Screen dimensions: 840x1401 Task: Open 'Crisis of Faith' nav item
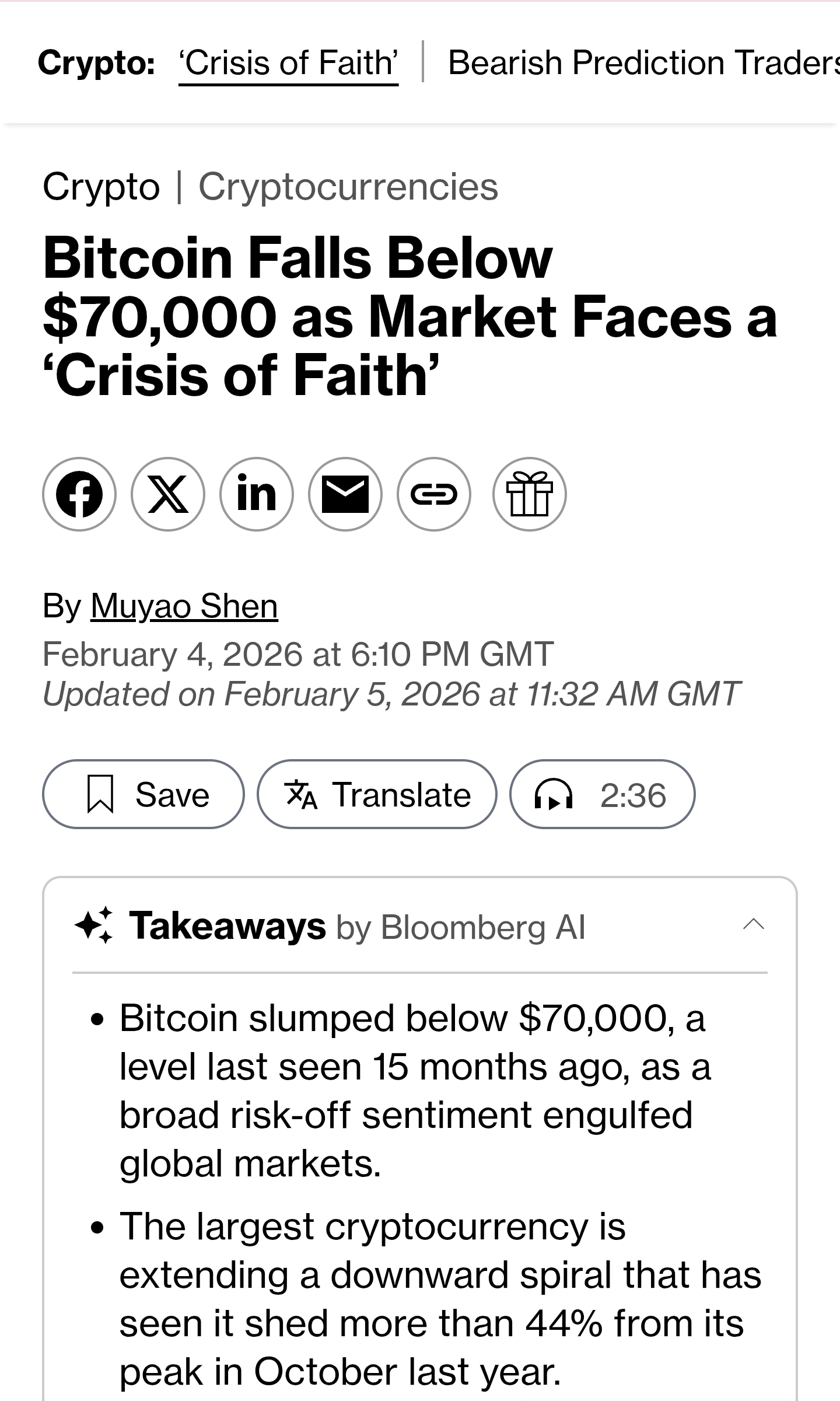coord(289,63)
